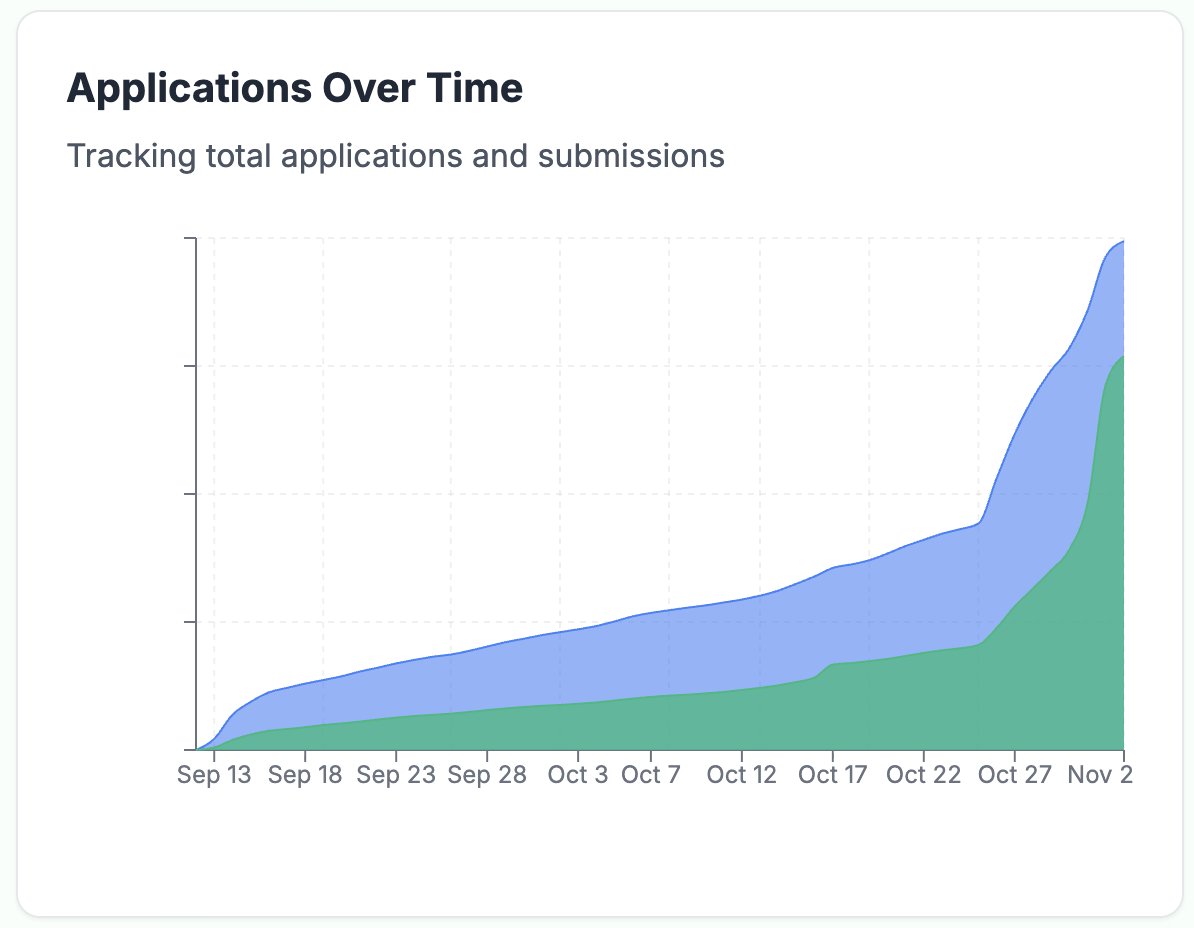Click the 'Oct 22' axis label
The image size is (1194, 928).
pos(924,775)
